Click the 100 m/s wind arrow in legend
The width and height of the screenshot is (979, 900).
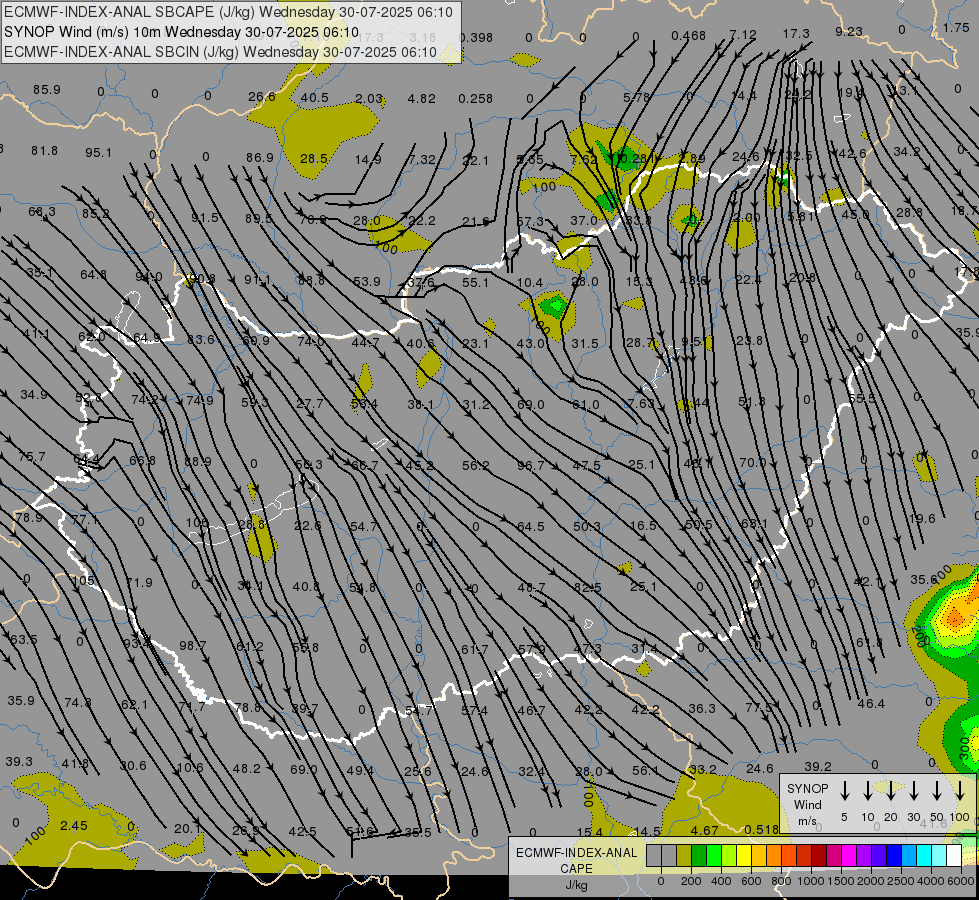(x=960, y=791)
